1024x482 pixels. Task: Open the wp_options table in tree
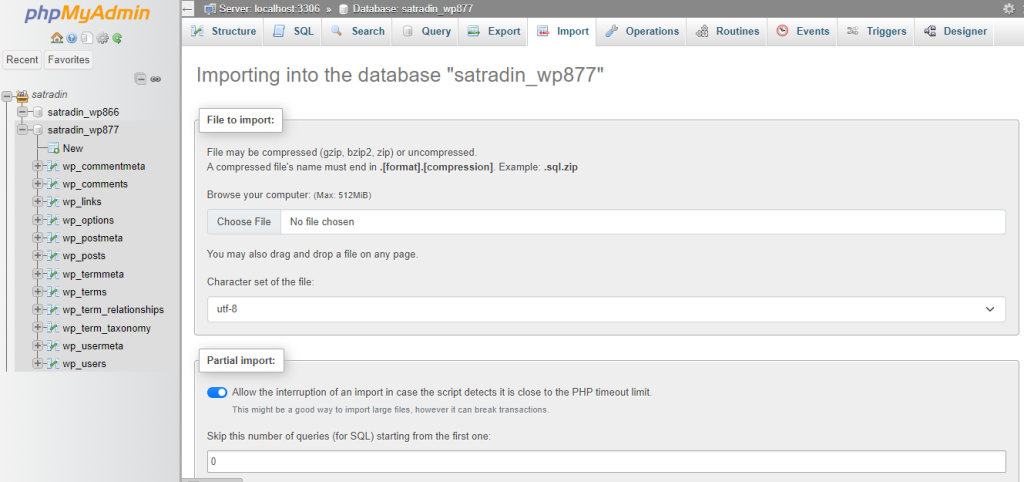tap(88, 220)
